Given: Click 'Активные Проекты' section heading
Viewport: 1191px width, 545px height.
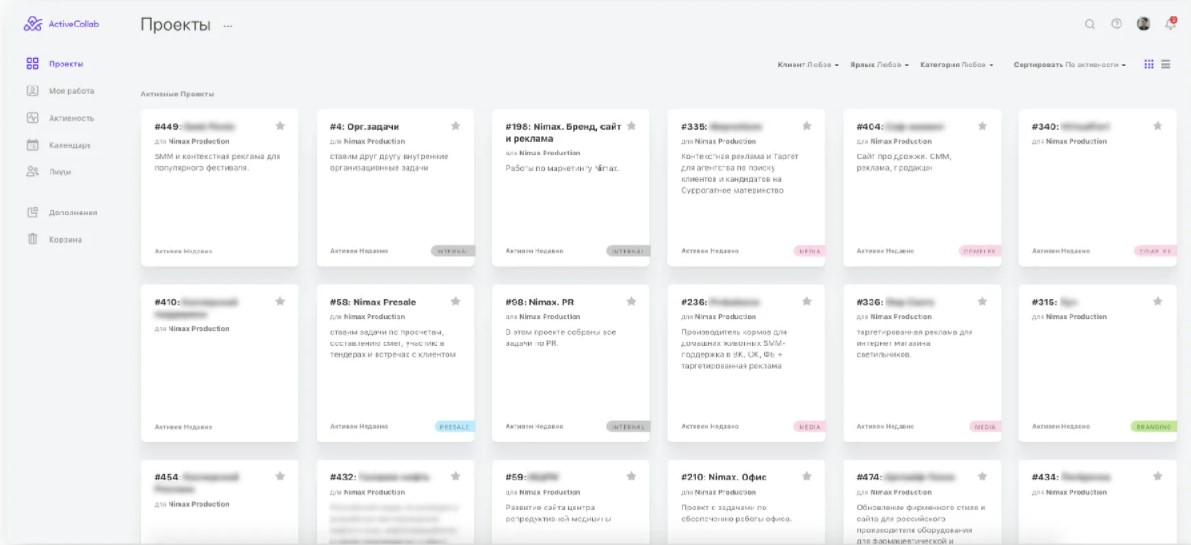Looking at the screenshot, I should [177, 94].
